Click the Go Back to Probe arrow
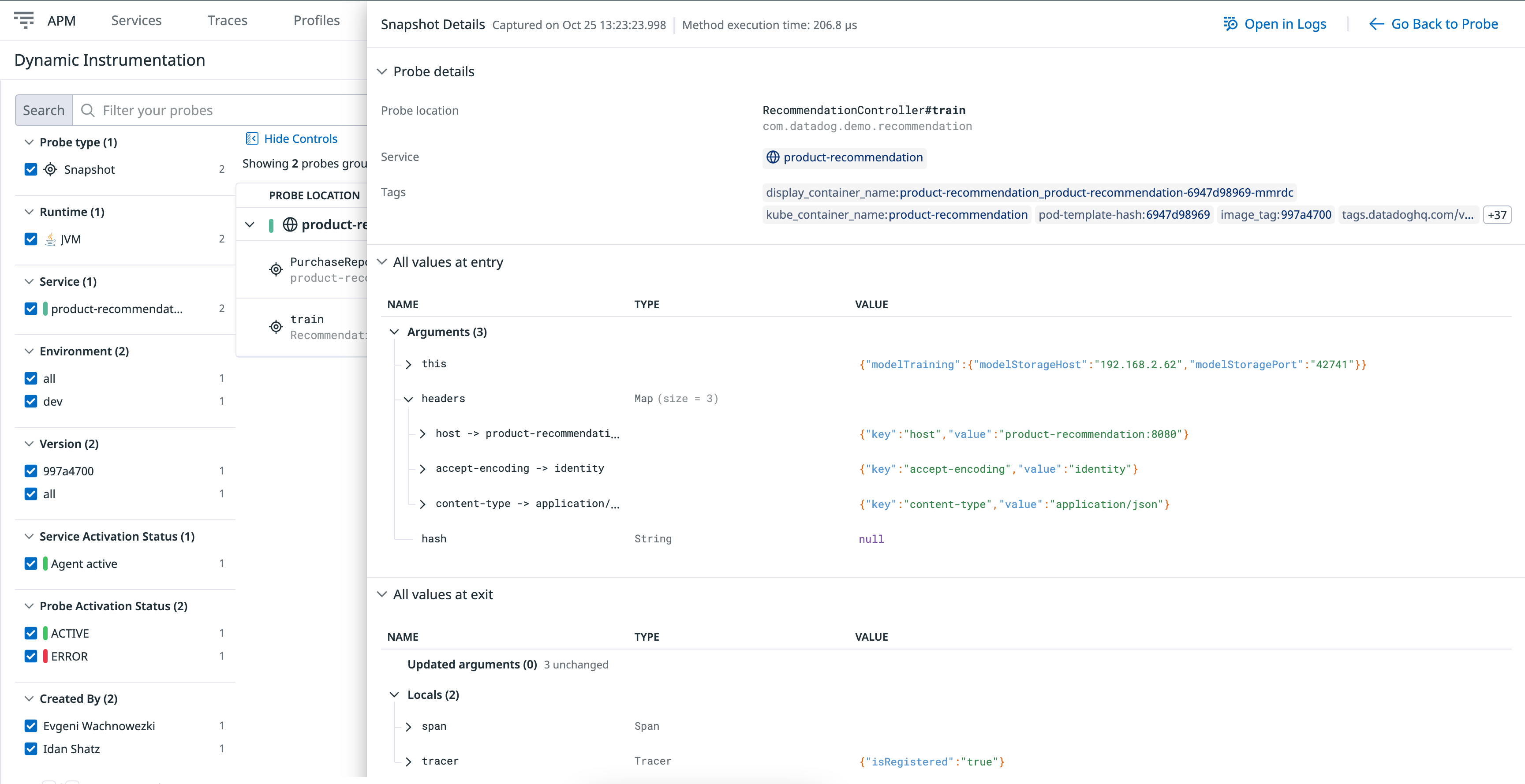The height and width of the screenshot is (784, 1525). [1376, 24]
